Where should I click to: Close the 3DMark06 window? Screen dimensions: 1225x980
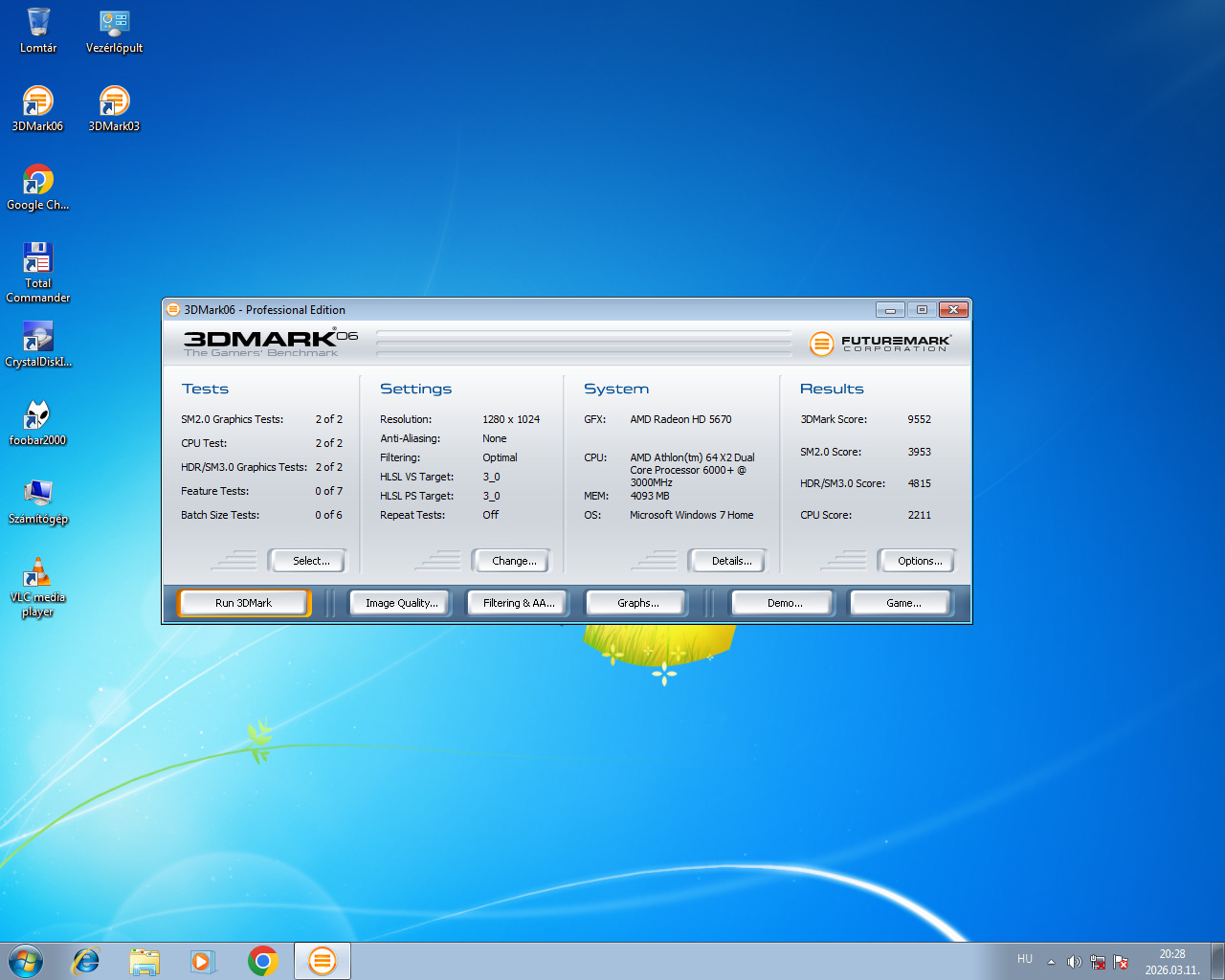click(953, 309)
